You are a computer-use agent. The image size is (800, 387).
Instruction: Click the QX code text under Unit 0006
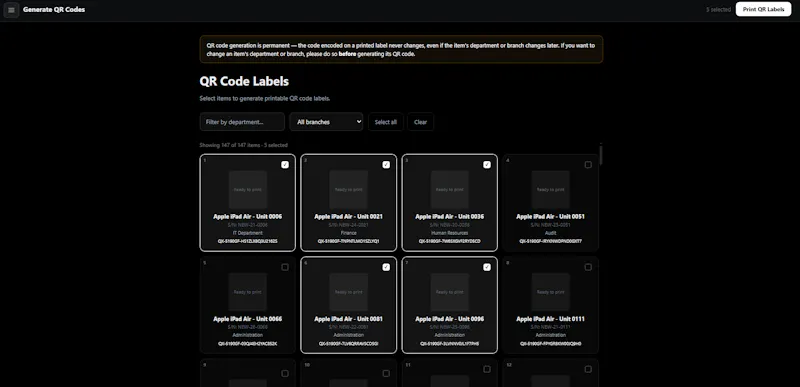247,241
